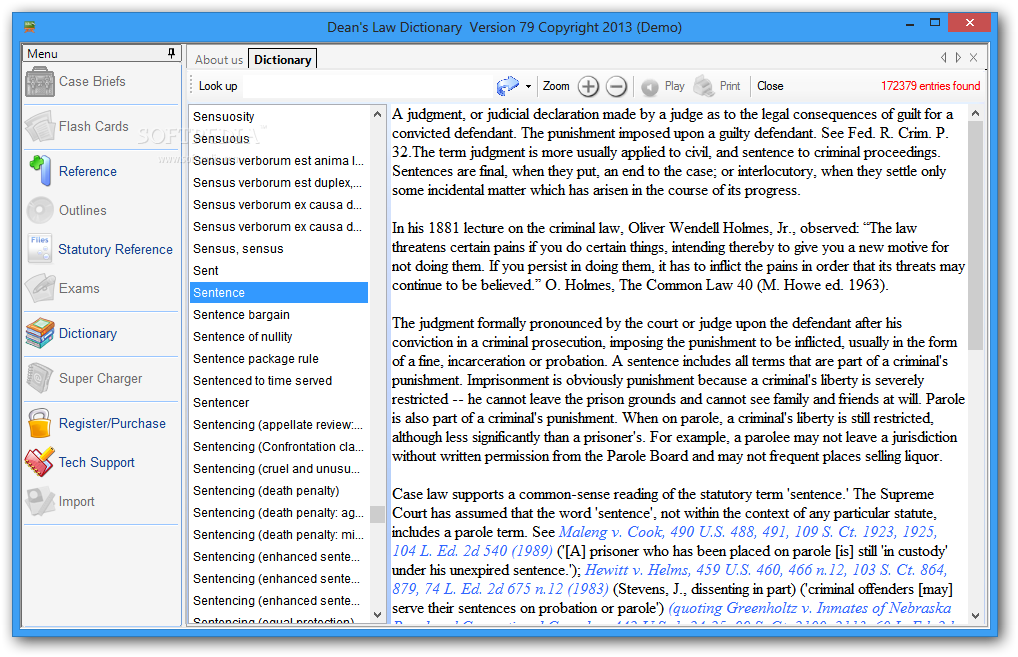The height and width of the screenshot is (657, 1018).
Task: Click the definition pane scrollbar thumb
Action: click(x=975, y=236)
